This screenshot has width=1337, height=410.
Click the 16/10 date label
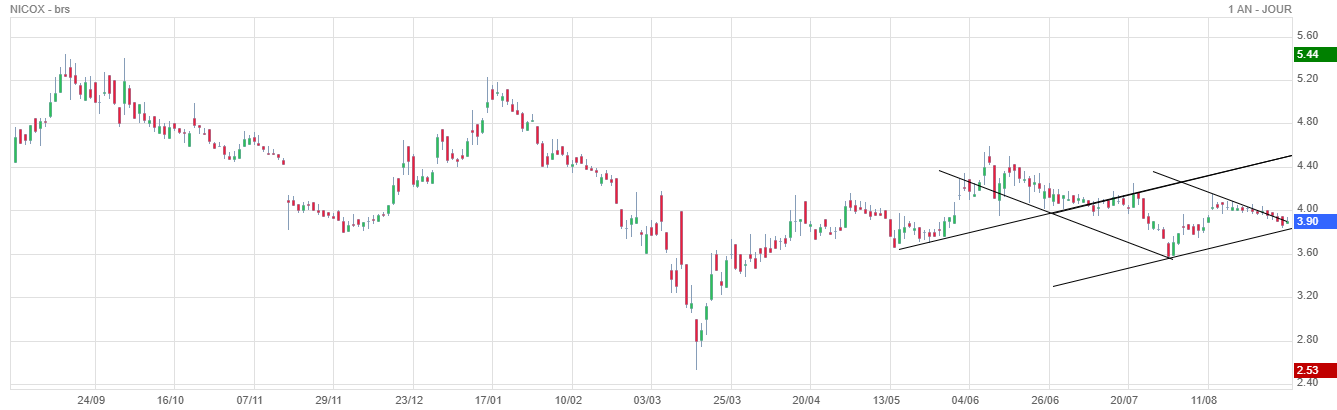tap(171, 399)
